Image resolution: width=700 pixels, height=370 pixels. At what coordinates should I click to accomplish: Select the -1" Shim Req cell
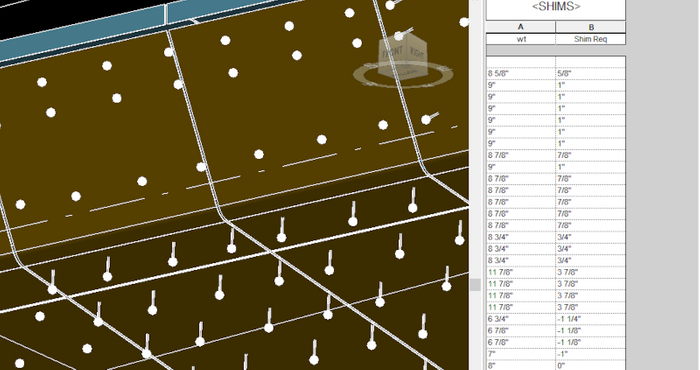(591, 354)
